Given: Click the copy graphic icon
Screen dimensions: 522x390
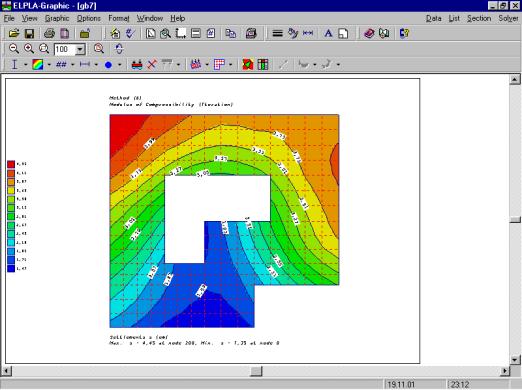Looking at the screenshot, I should pos(230,33).
